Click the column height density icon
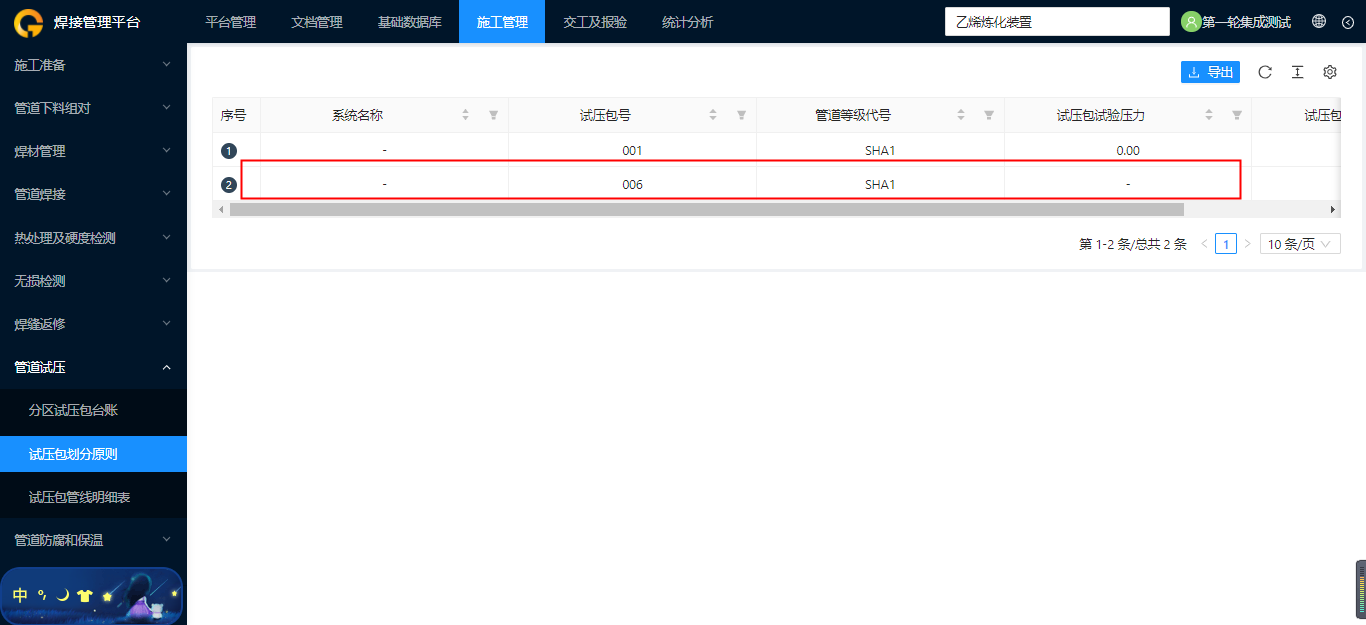The image size is (1366, 625). (1297, 72)
